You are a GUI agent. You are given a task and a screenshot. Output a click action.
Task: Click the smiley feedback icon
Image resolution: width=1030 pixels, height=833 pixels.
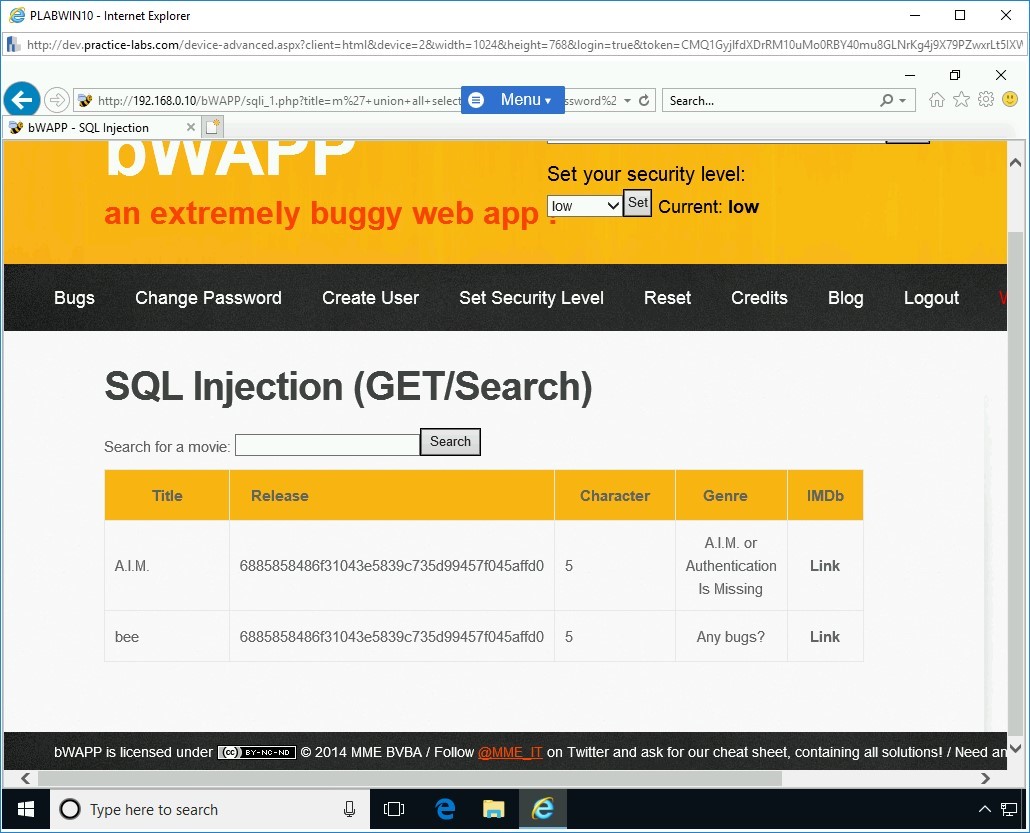1010,100
